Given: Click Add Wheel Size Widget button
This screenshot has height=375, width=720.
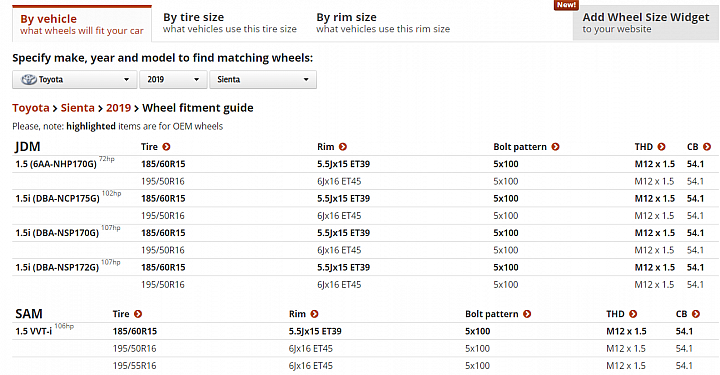Looking at the screenshot, I should coord(646,23).
